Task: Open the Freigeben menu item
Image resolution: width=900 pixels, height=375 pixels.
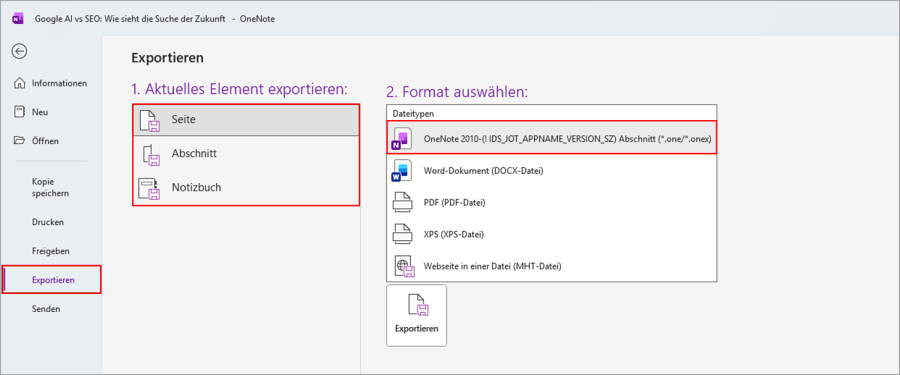Action: click(51, 251)
